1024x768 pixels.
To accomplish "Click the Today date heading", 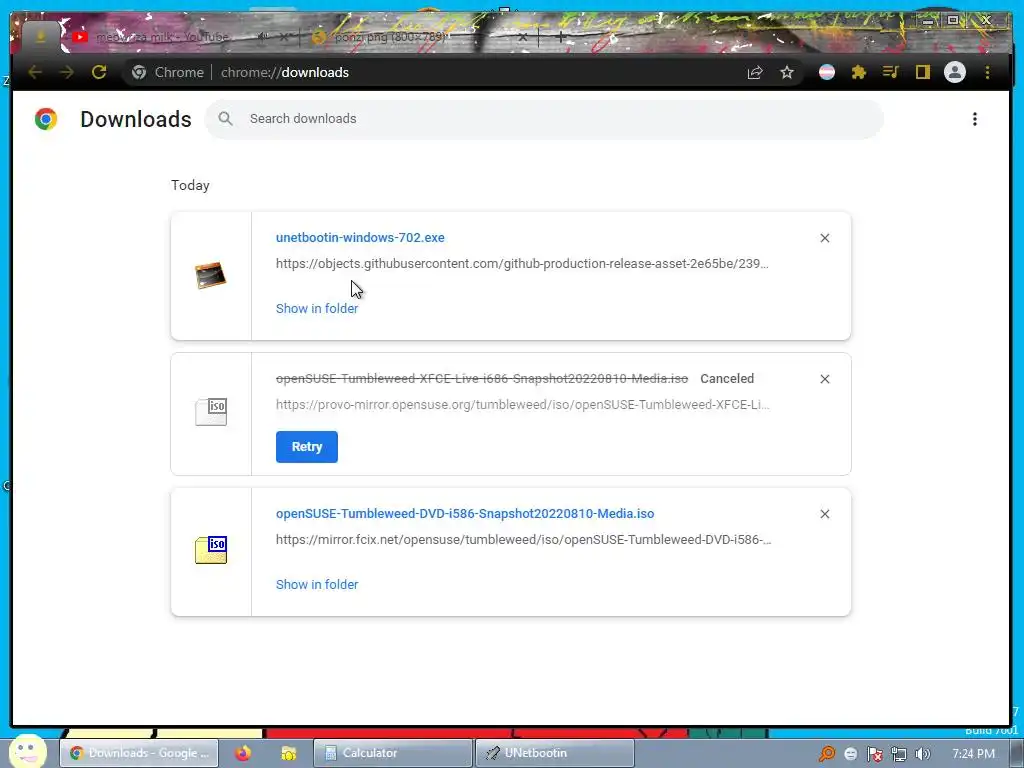I will [190, 185].
